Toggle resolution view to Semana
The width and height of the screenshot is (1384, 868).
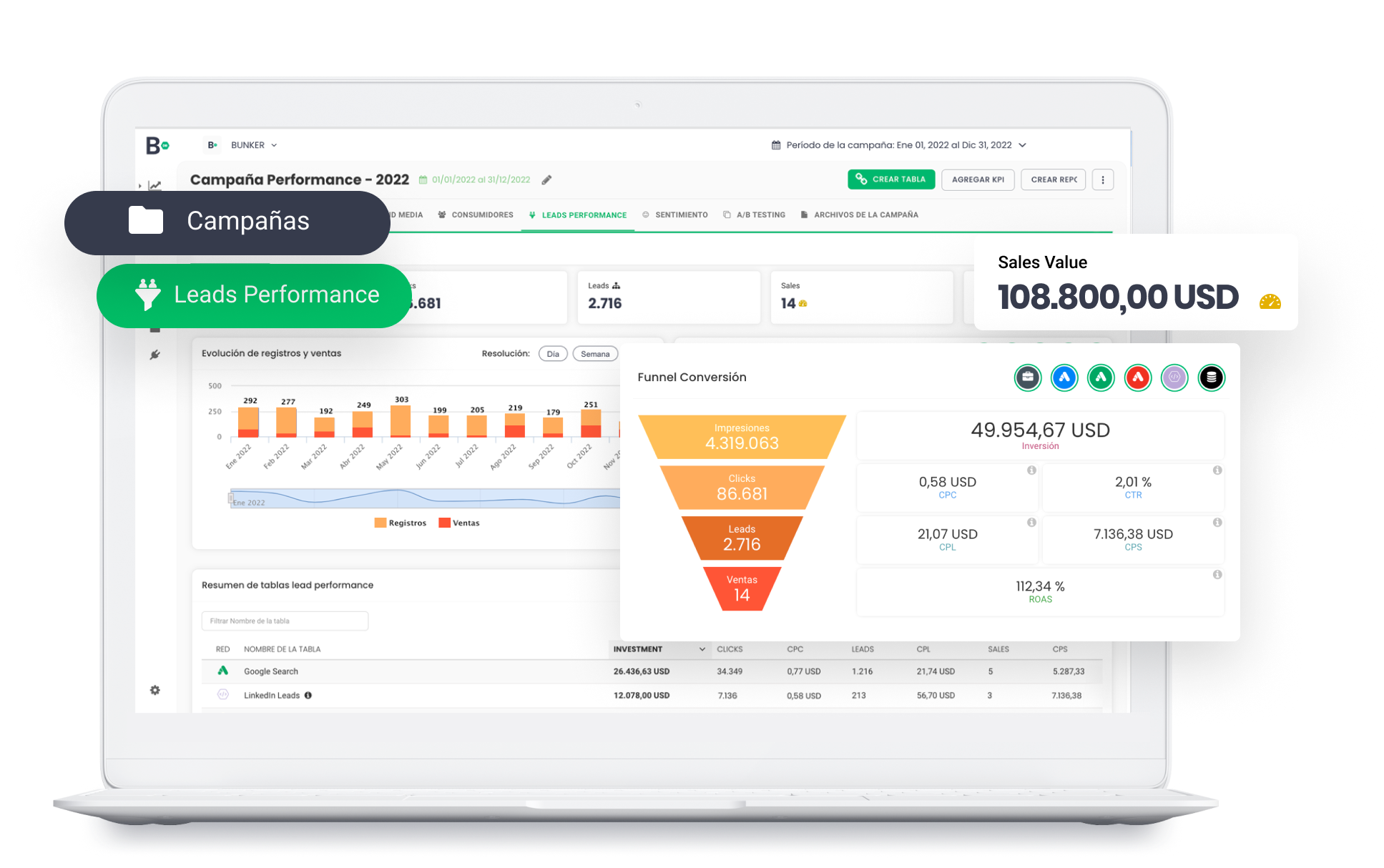591,353
